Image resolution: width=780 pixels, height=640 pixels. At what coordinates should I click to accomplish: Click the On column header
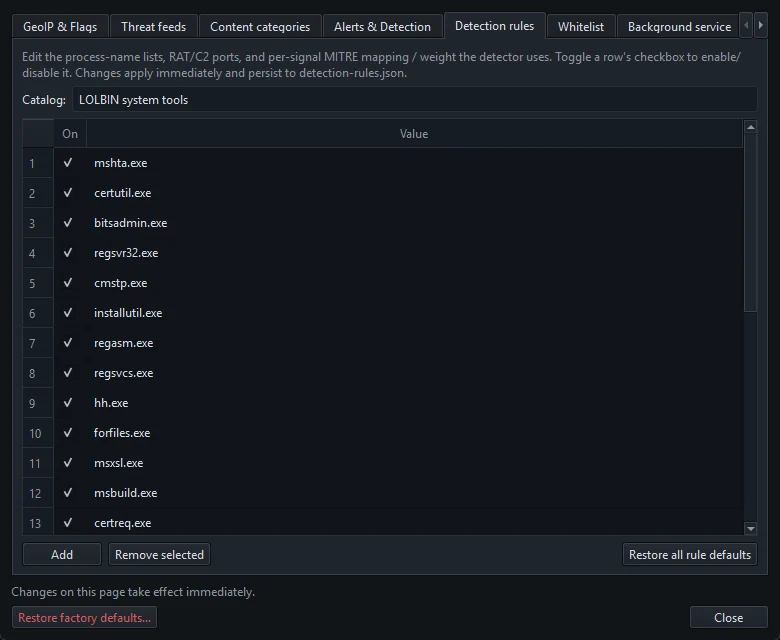(70, 133)
